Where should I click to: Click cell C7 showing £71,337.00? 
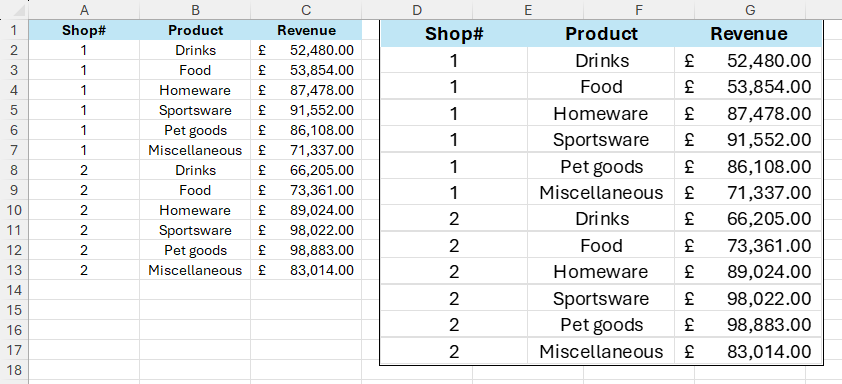click(x=306, y=150)
